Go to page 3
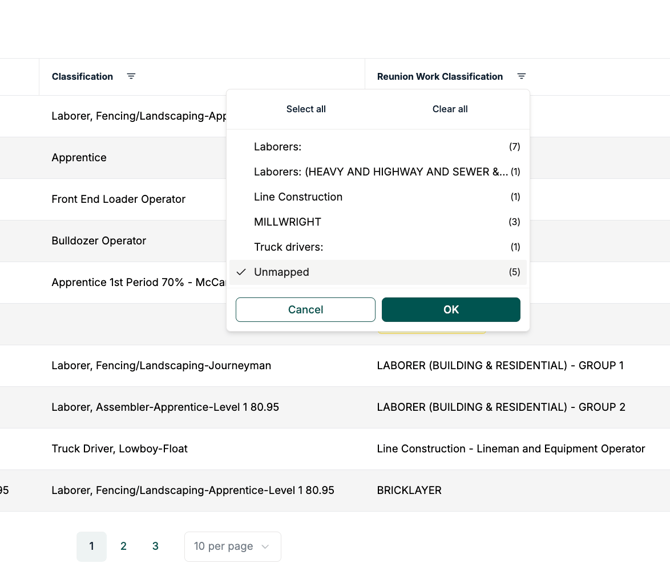 tap(155, 546)
